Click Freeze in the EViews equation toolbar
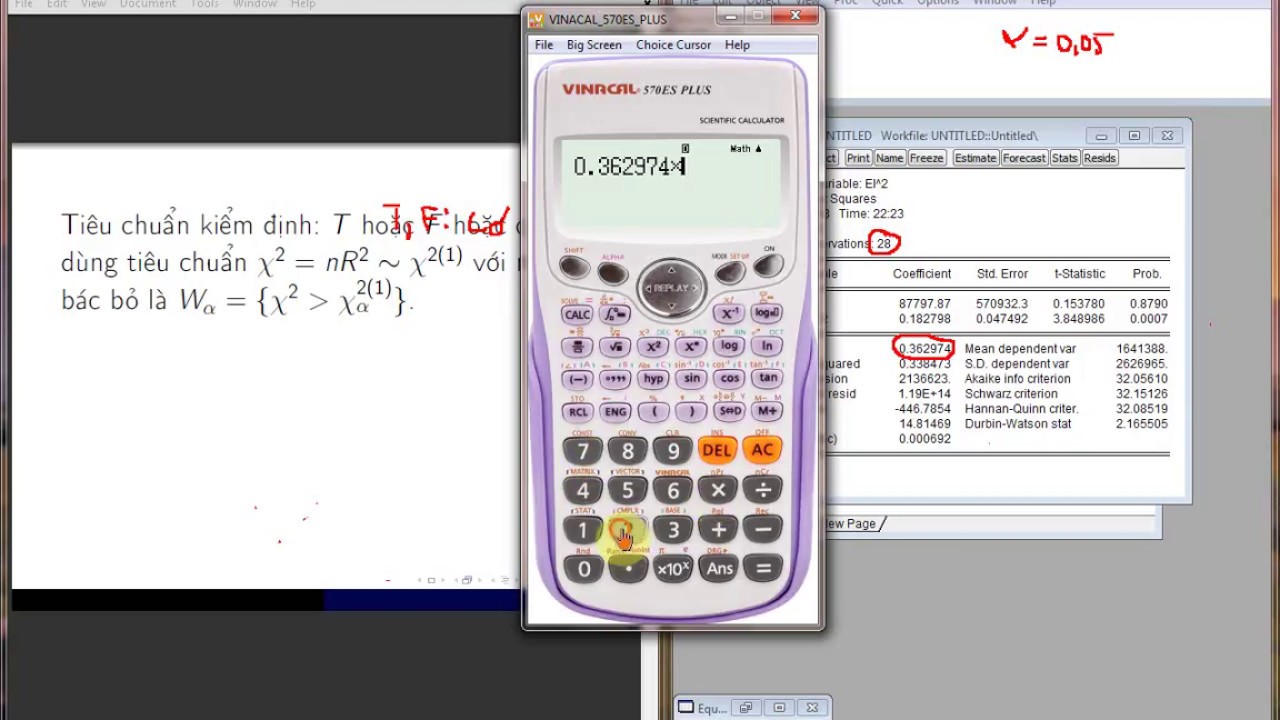The image size is (1280, 720). click(x=926, y=158)
